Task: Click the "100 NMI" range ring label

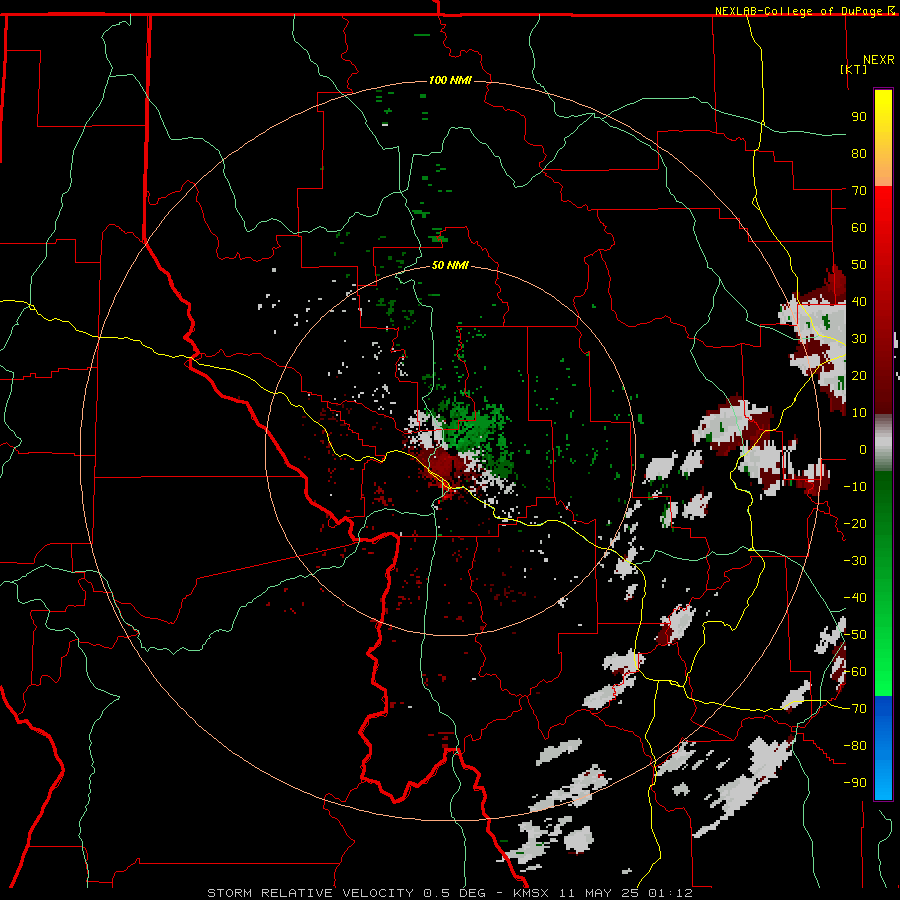Action: click(x=450, y=80)
